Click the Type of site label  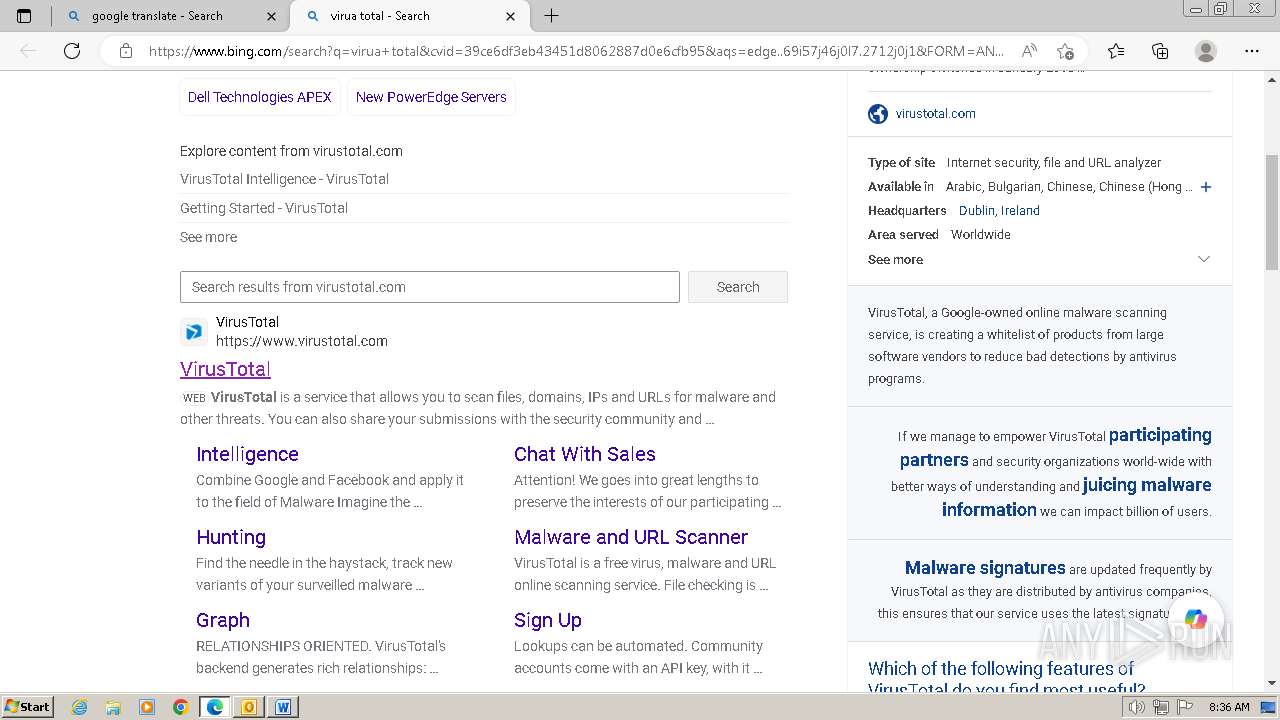click(x=902, y=163)
